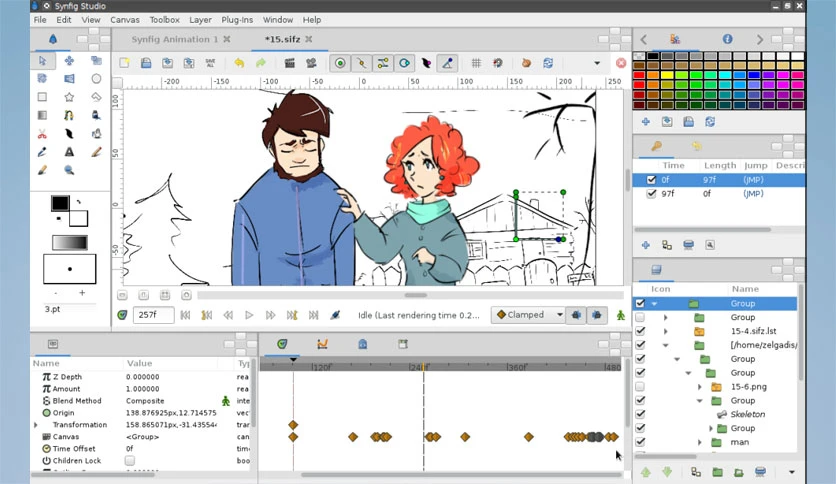Select the Feather tool

69,134
